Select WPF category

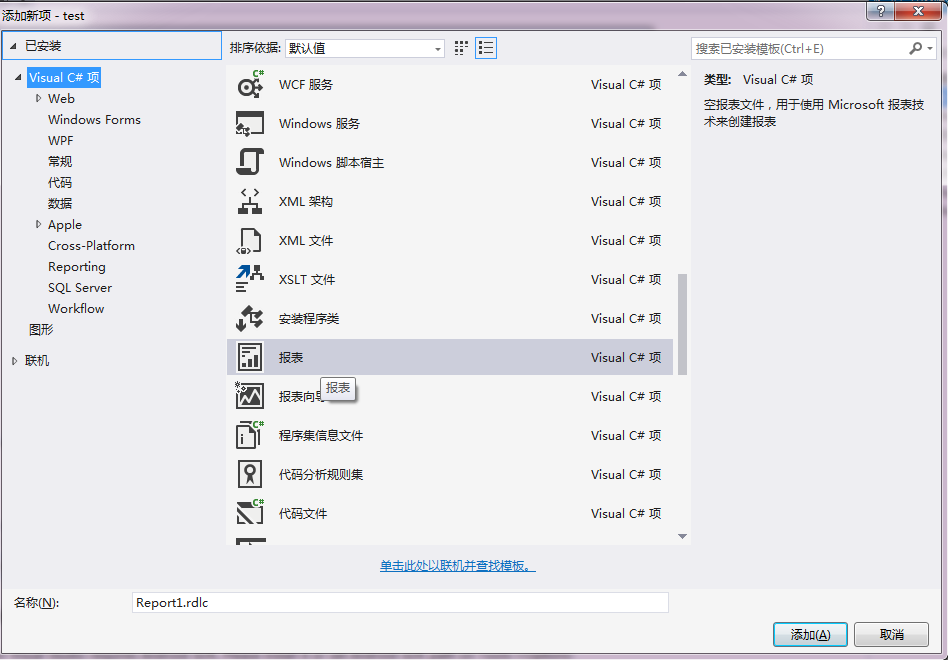[60, 140]
